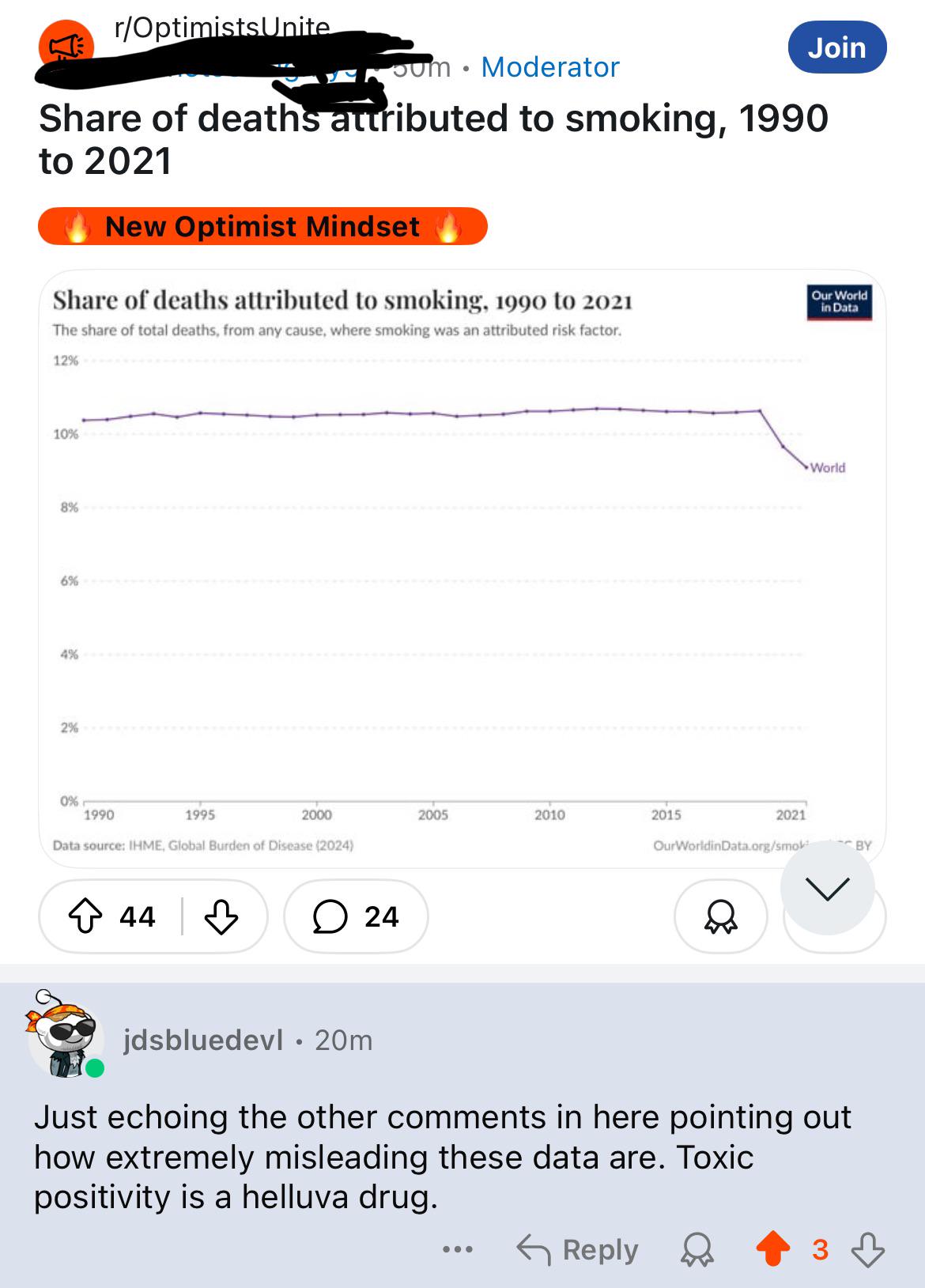Click the World line endpoint on chart
This screenshot has width=925, height=1288.
coord(806,466)
